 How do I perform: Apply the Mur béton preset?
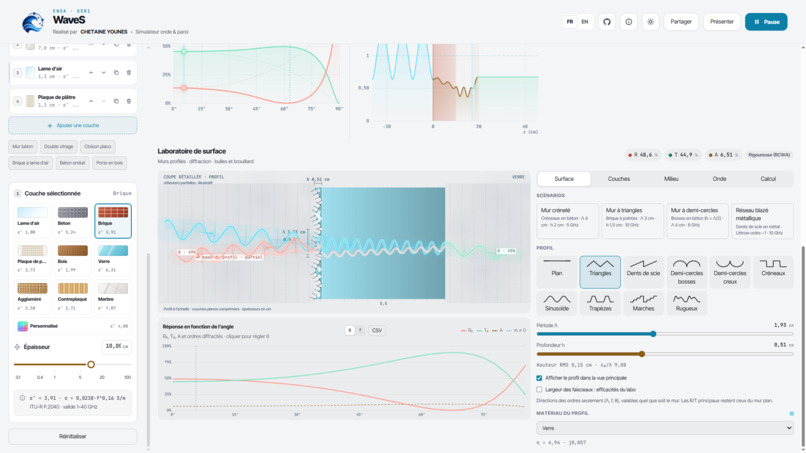[23, 147]
